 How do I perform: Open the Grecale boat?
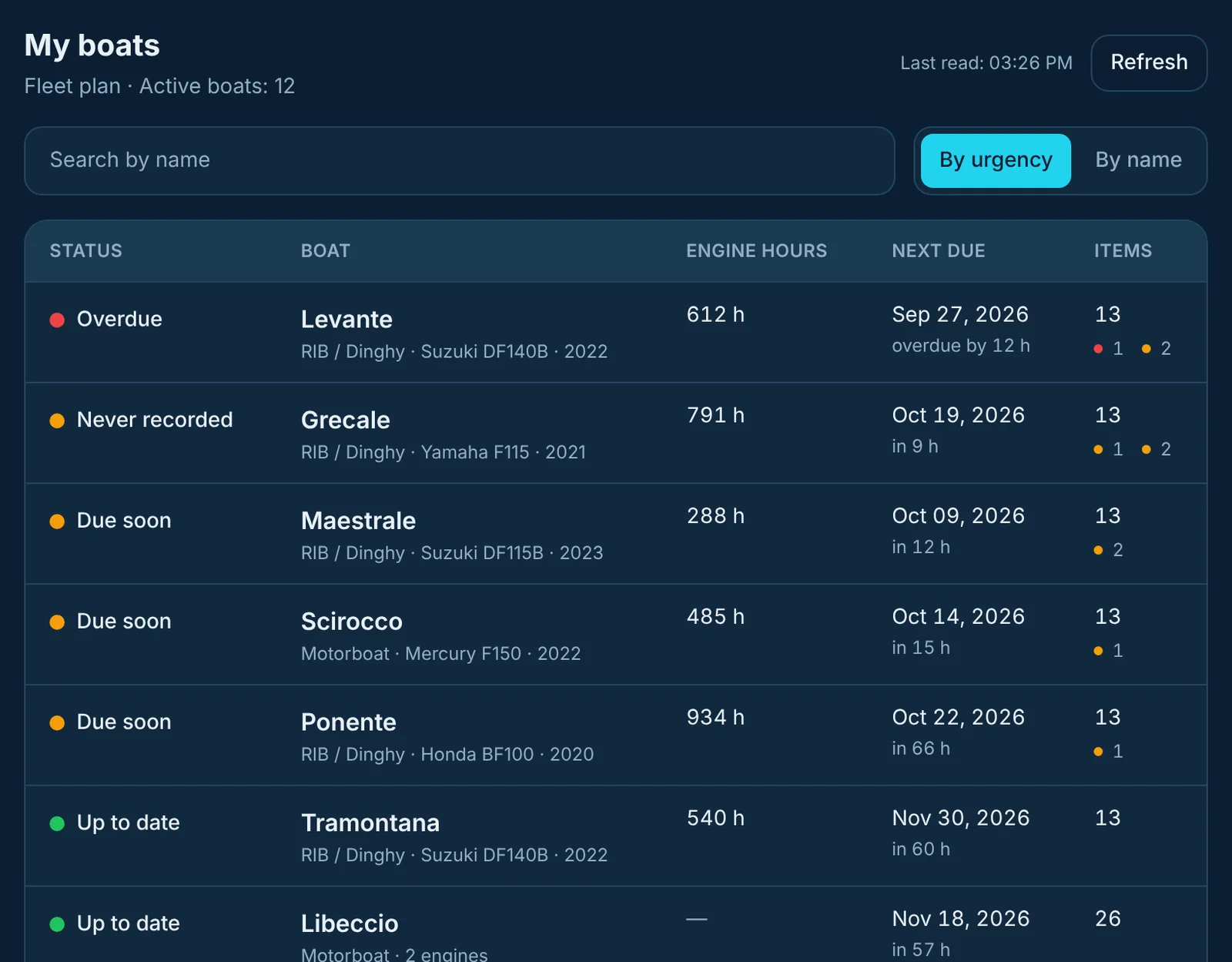point(346,421)
